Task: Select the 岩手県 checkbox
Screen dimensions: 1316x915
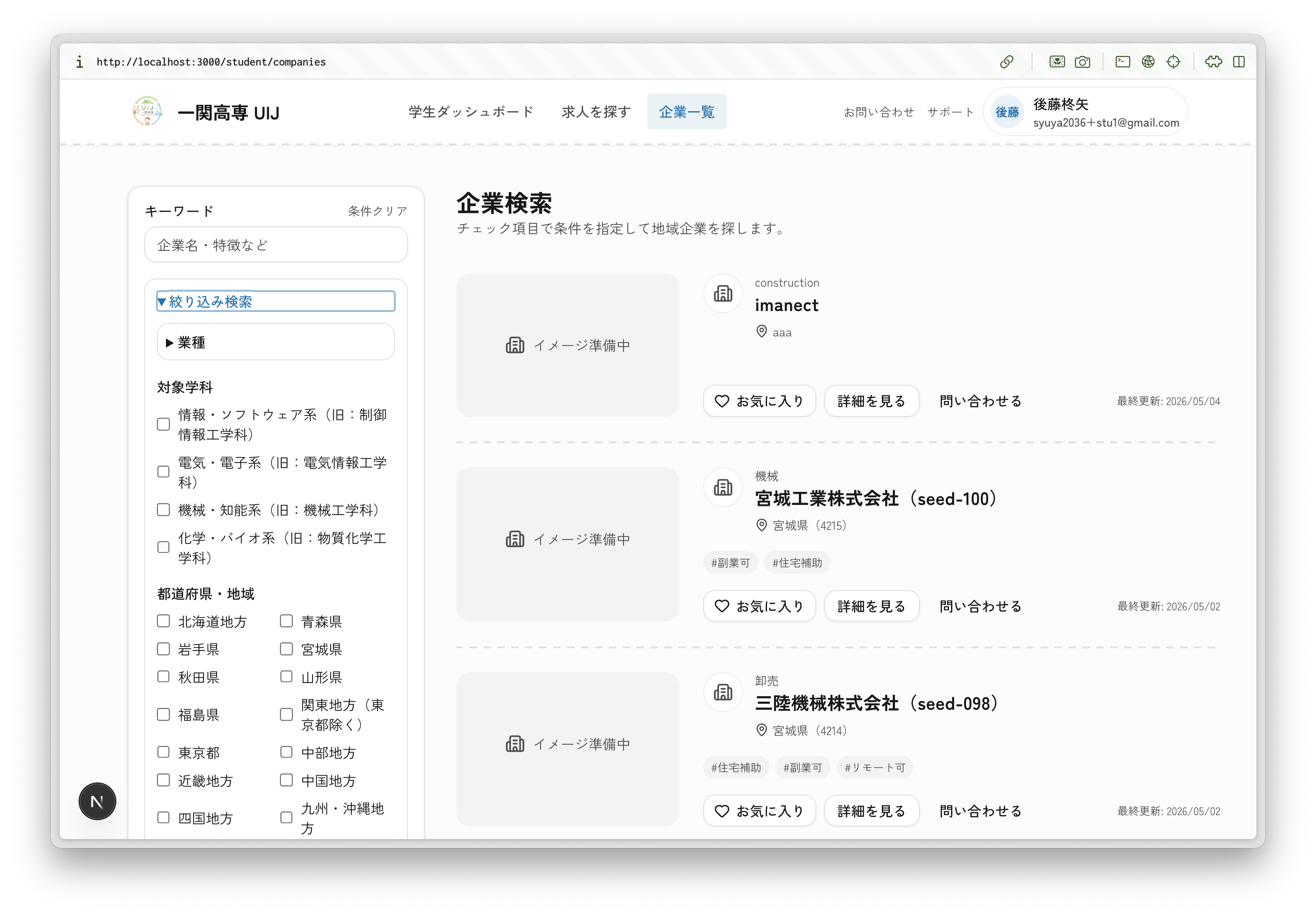Action: [x=163, y=649]
